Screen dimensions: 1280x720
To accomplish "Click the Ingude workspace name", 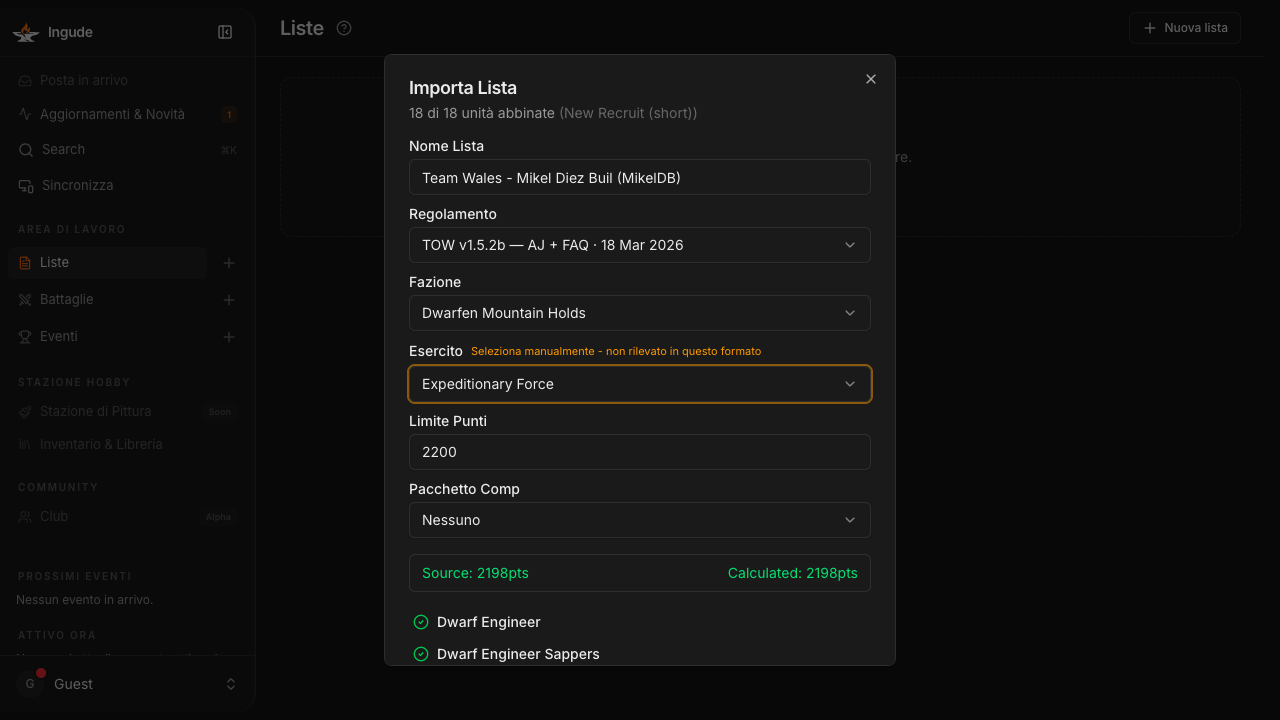I will click(x=70, y=32).
